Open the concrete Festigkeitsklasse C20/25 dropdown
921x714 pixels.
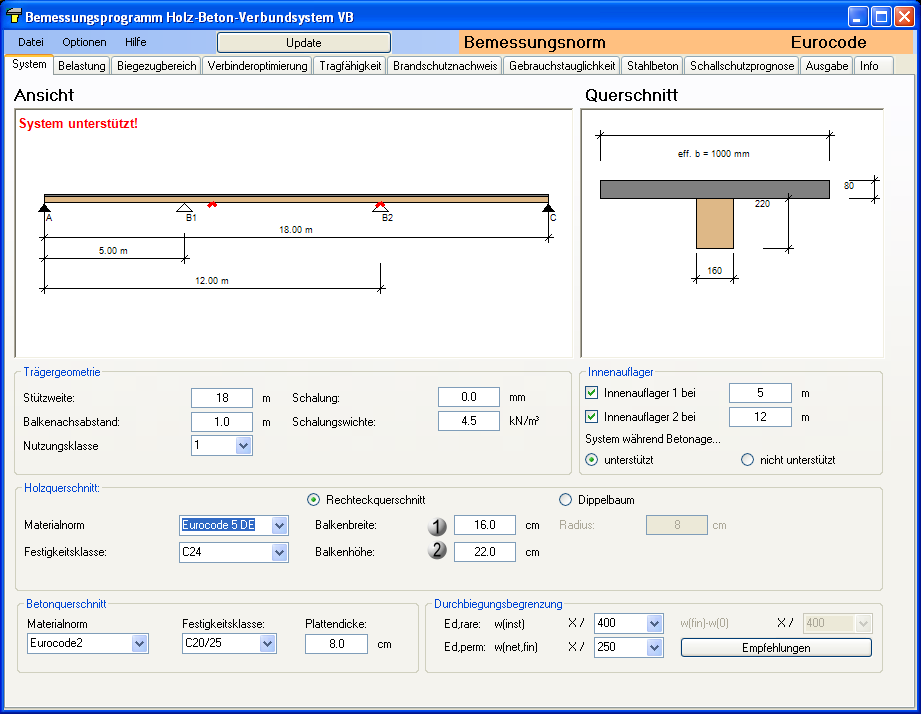click(267, 644)
